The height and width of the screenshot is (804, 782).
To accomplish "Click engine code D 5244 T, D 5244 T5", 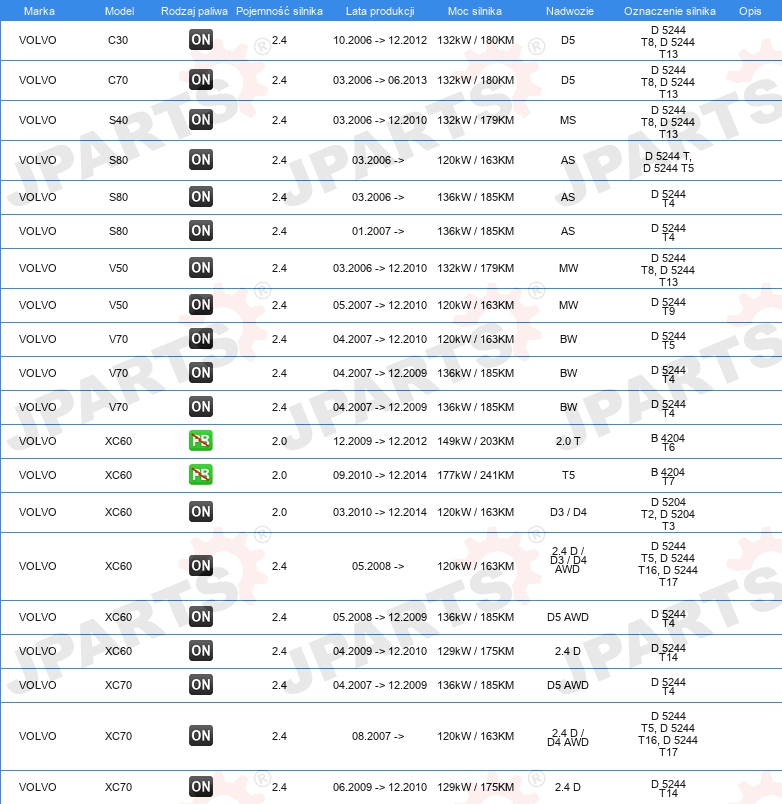I will pyautogui.click(x=669, y=162).
